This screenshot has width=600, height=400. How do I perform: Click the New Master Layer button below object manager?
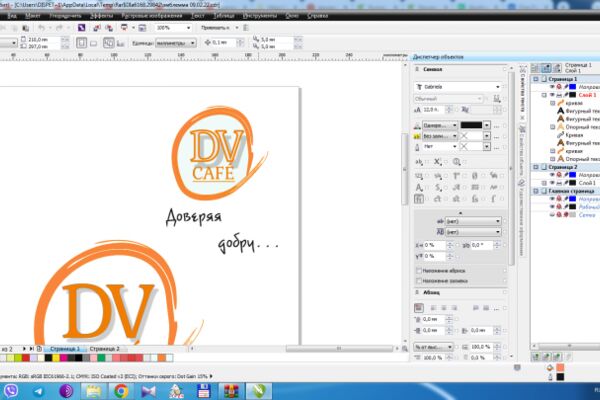[546, 357]
